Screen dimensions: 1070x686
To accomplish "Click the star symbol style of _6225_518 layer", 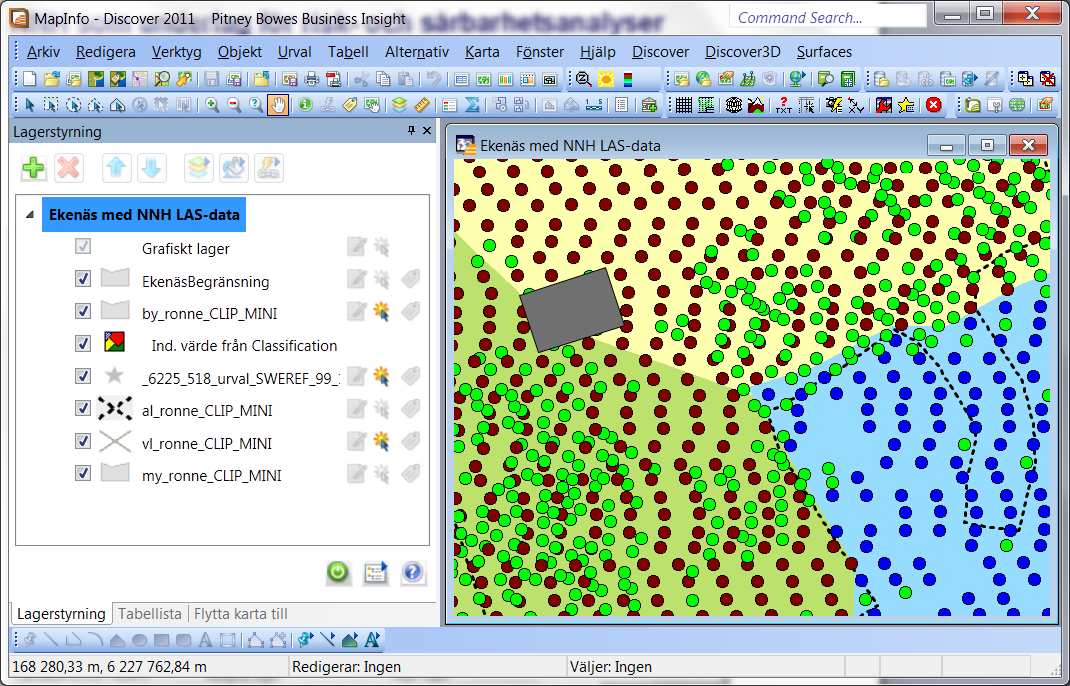I will pyautogui.click(x=115, y=375).
